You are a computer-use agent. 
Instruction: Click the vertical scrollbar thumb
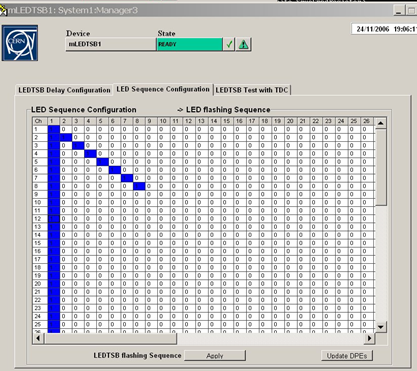[x=381, y=168]
